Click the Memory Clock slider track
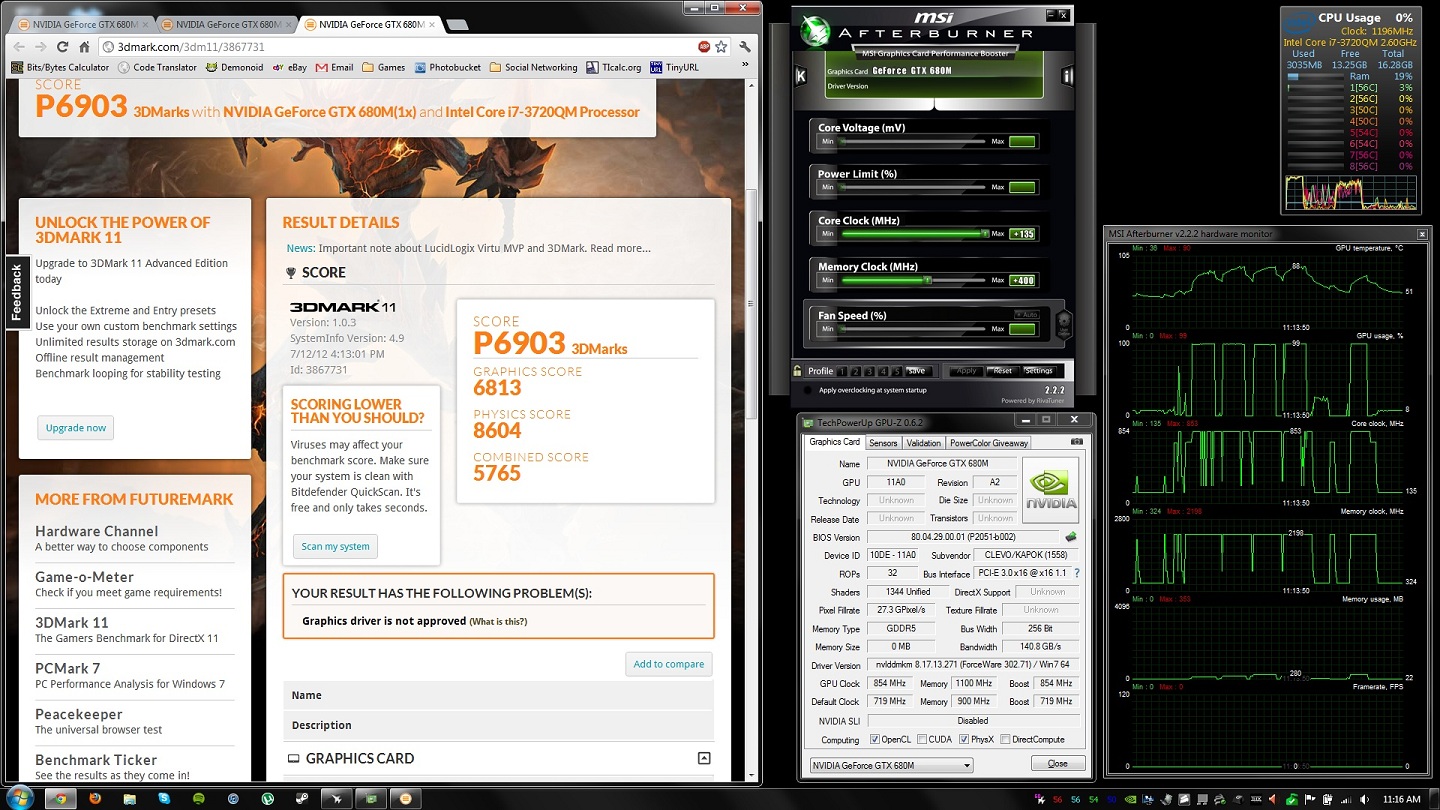This screenshot has width=1440, height=810. pyautogui.click(x=914, y=280)
